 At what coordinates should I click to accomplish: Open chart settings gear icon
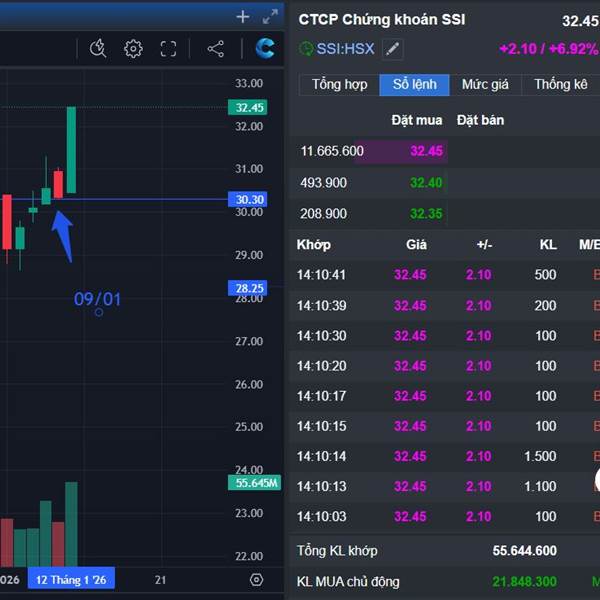[x=133, y=49]
